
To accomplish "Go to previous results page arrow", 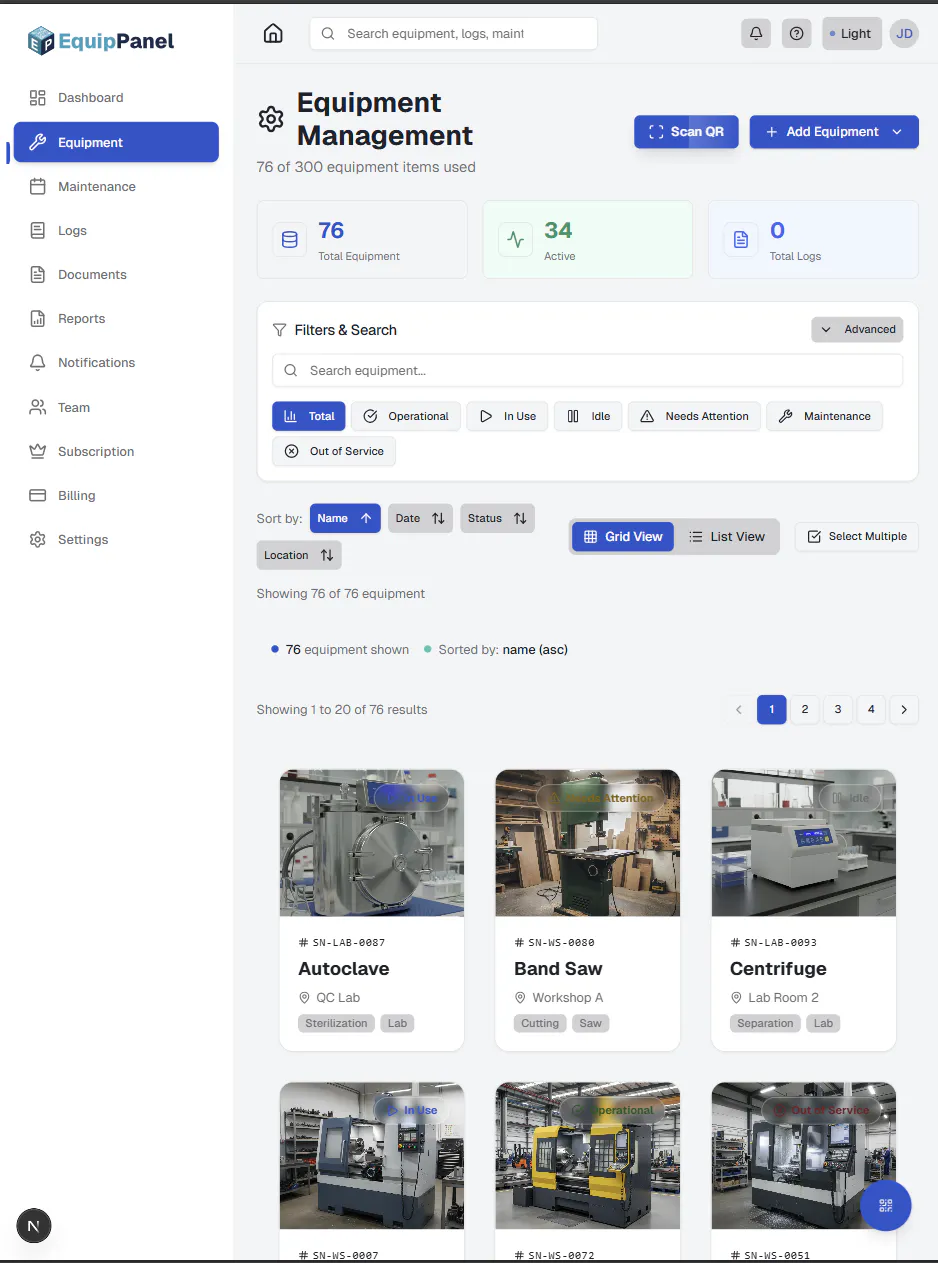I will click(739, 709).
